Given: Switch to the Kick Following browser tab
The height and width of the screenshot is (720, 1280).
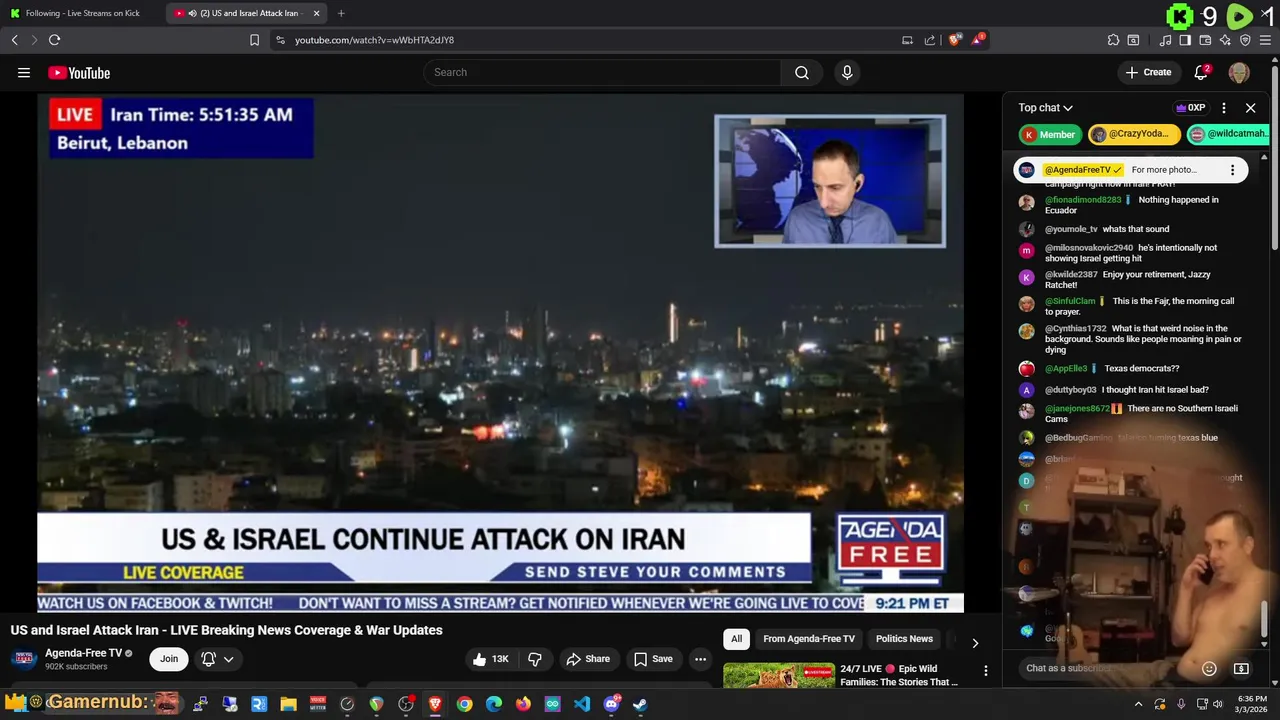Looking at the screenshot, I should coord(82,13).
